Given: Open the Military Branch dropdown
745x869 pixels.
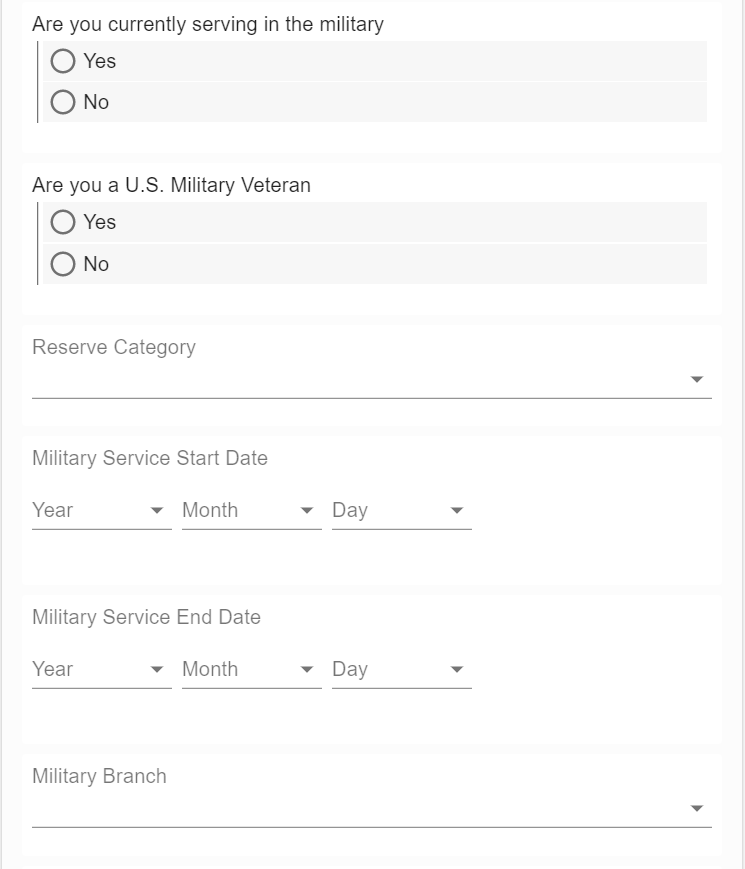Looking at the screenshot, I should tap(360, 809).
